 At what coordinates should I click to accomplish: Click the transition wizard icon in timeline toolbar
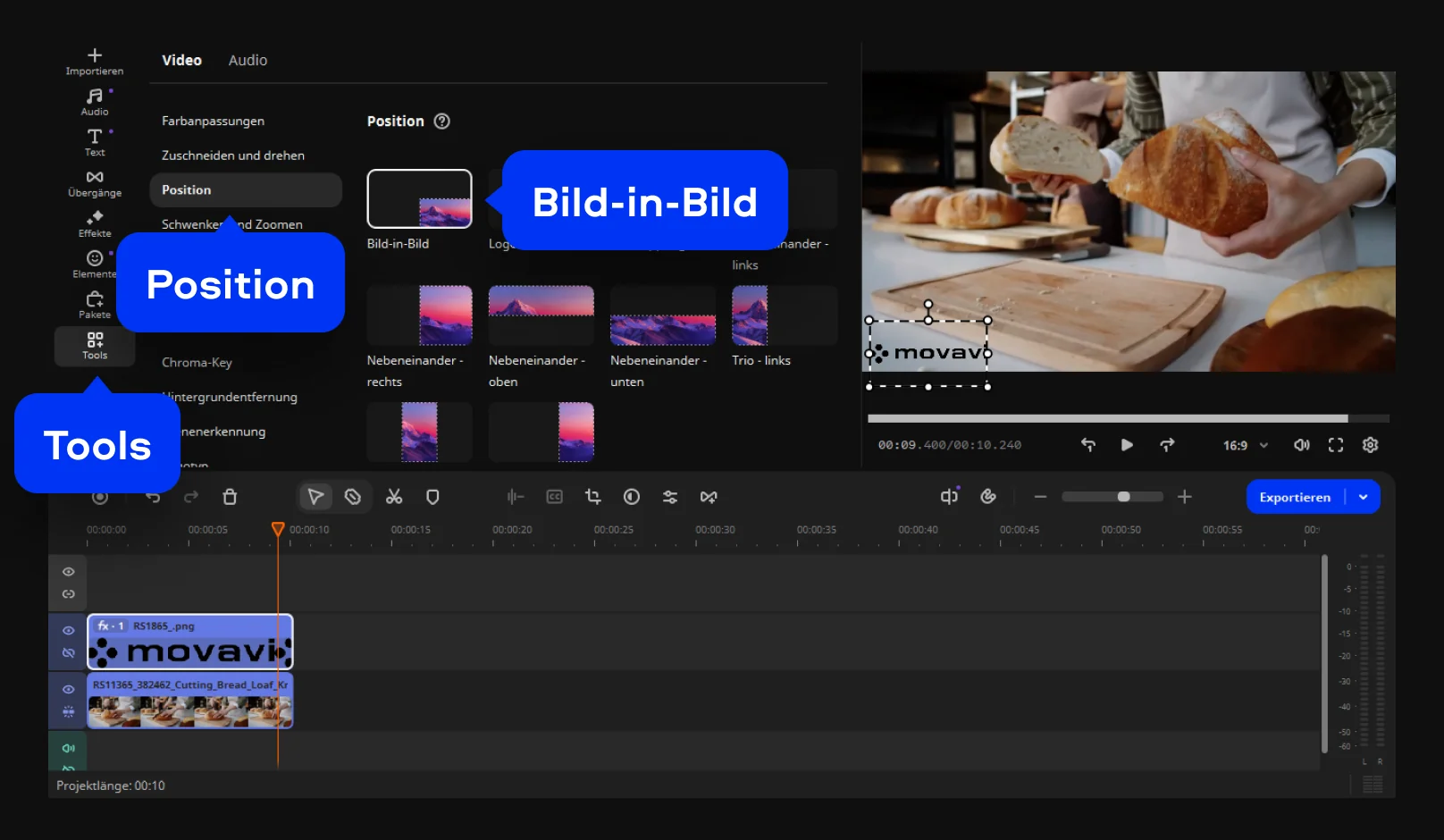709,497
